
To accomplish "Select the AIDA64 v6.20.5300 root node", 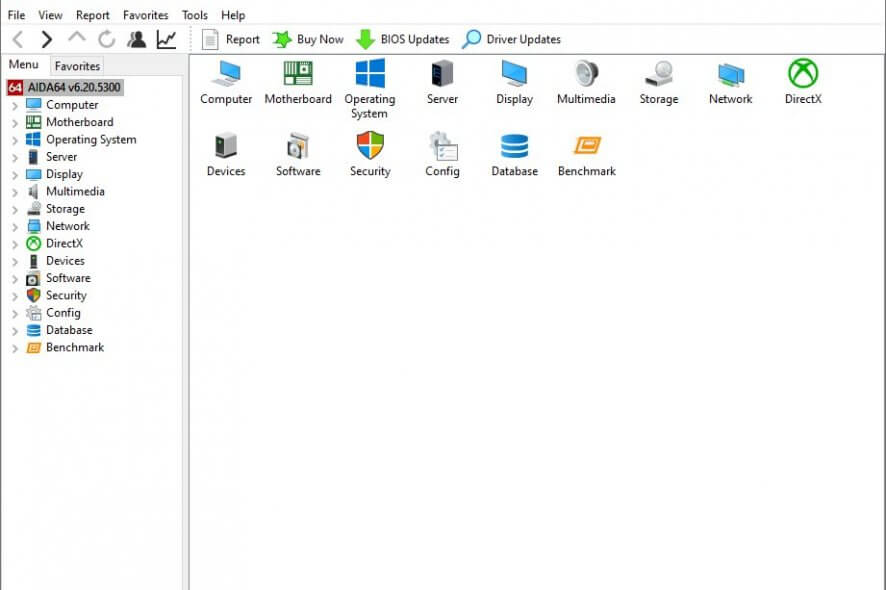I will click(65, 87).
